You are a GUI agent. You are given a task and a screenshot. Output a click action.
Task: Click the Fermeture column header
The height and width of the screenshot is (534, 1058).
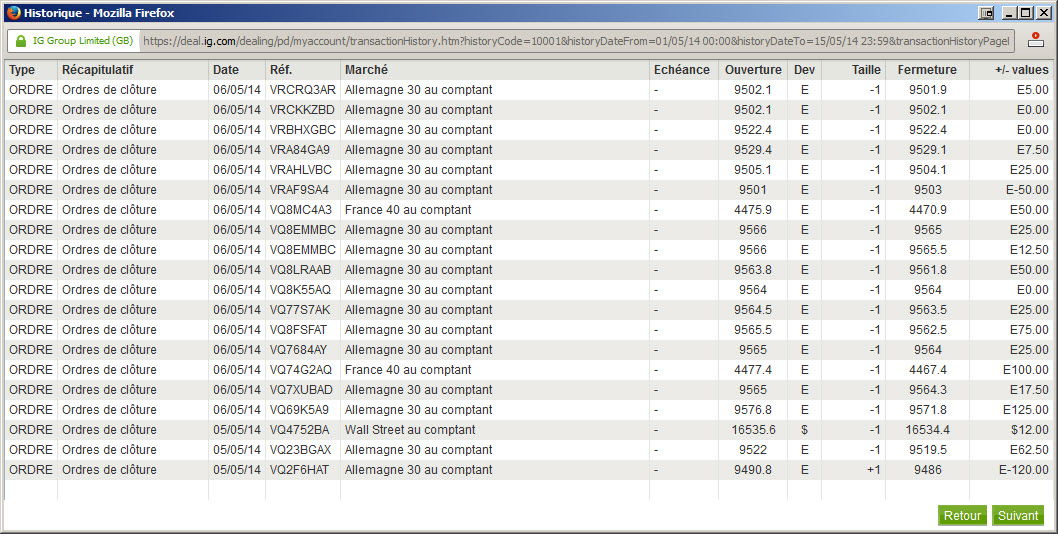click(x=927, y=70)
